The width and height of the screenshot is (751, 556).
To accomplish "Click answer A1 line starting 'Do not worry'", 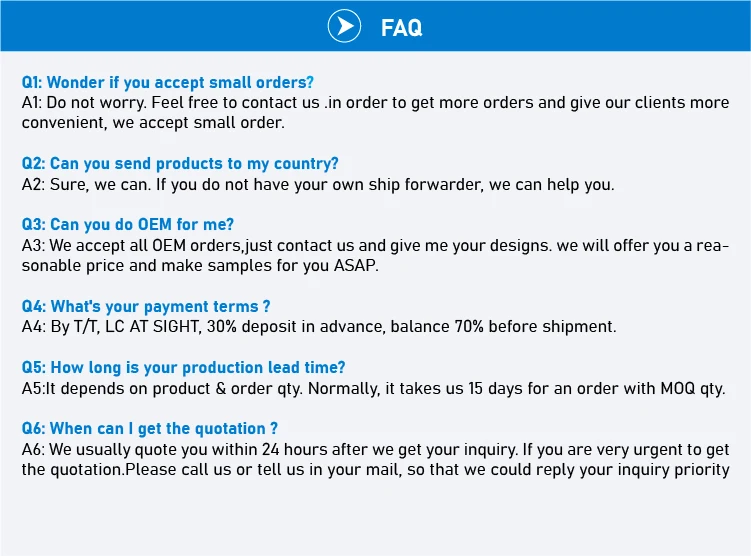I will (x=375, y=102).
